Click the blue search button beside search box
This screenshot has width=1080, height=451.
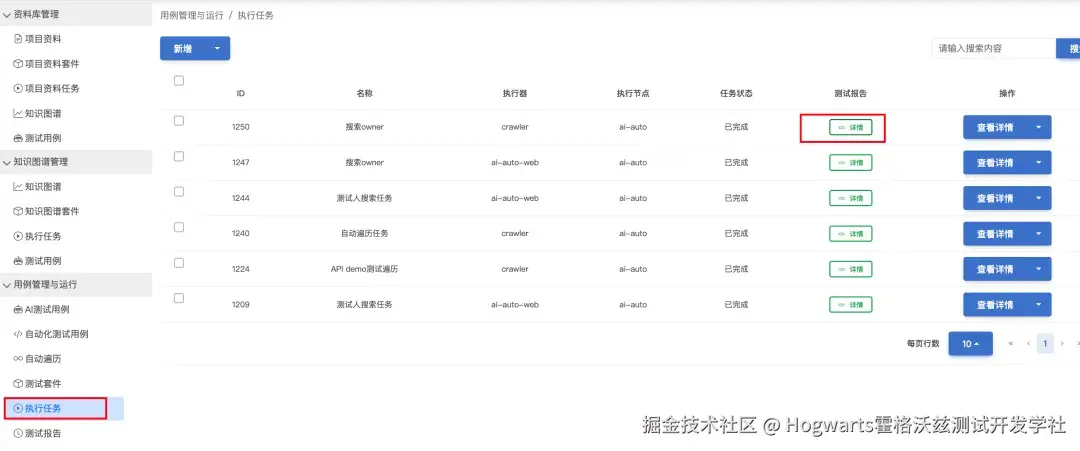[x=1068, y=48]
